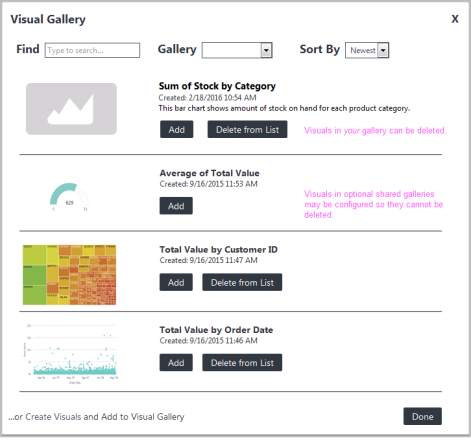Select the gauge chart thumbnail
The height and width of the screenshot is (447, 471).
click(x=69, y=197)
